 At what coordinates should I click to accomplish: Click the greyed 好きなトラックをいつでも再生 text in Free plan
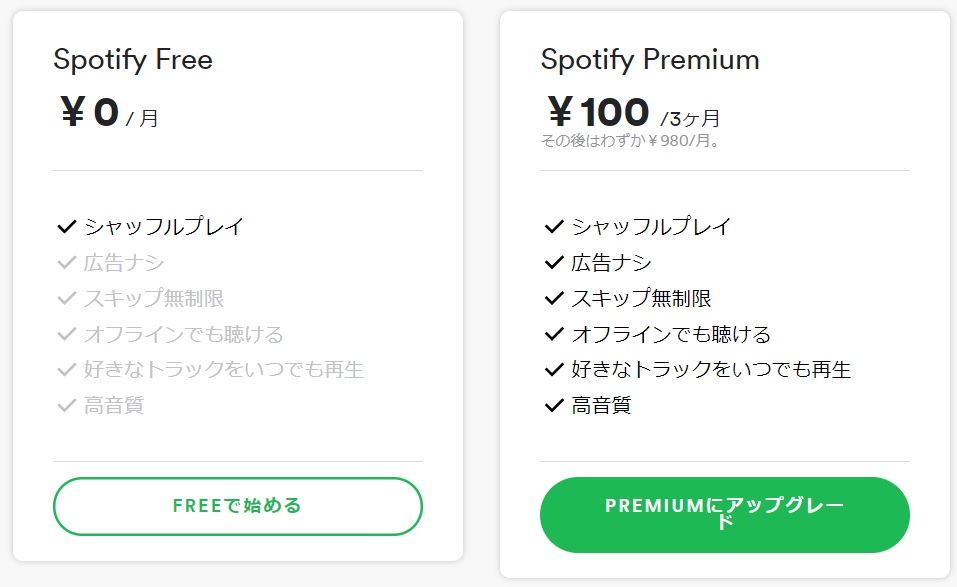pyautogui.click(x=224, y=370)
